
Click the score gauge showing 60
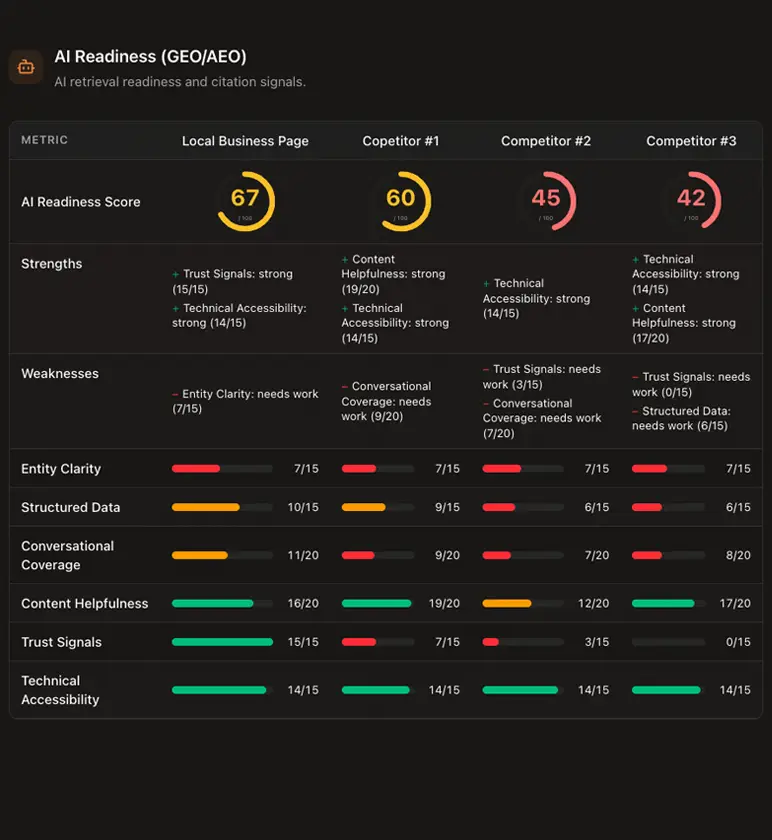point(401,201)
